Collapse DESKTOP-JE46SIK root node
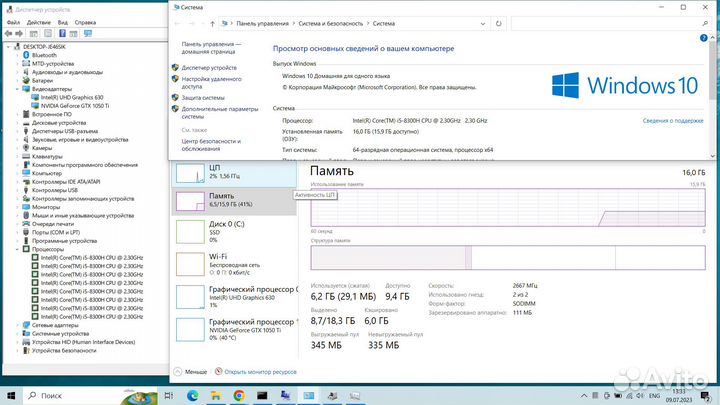This screenshot has width=720, height=405. 8,47
